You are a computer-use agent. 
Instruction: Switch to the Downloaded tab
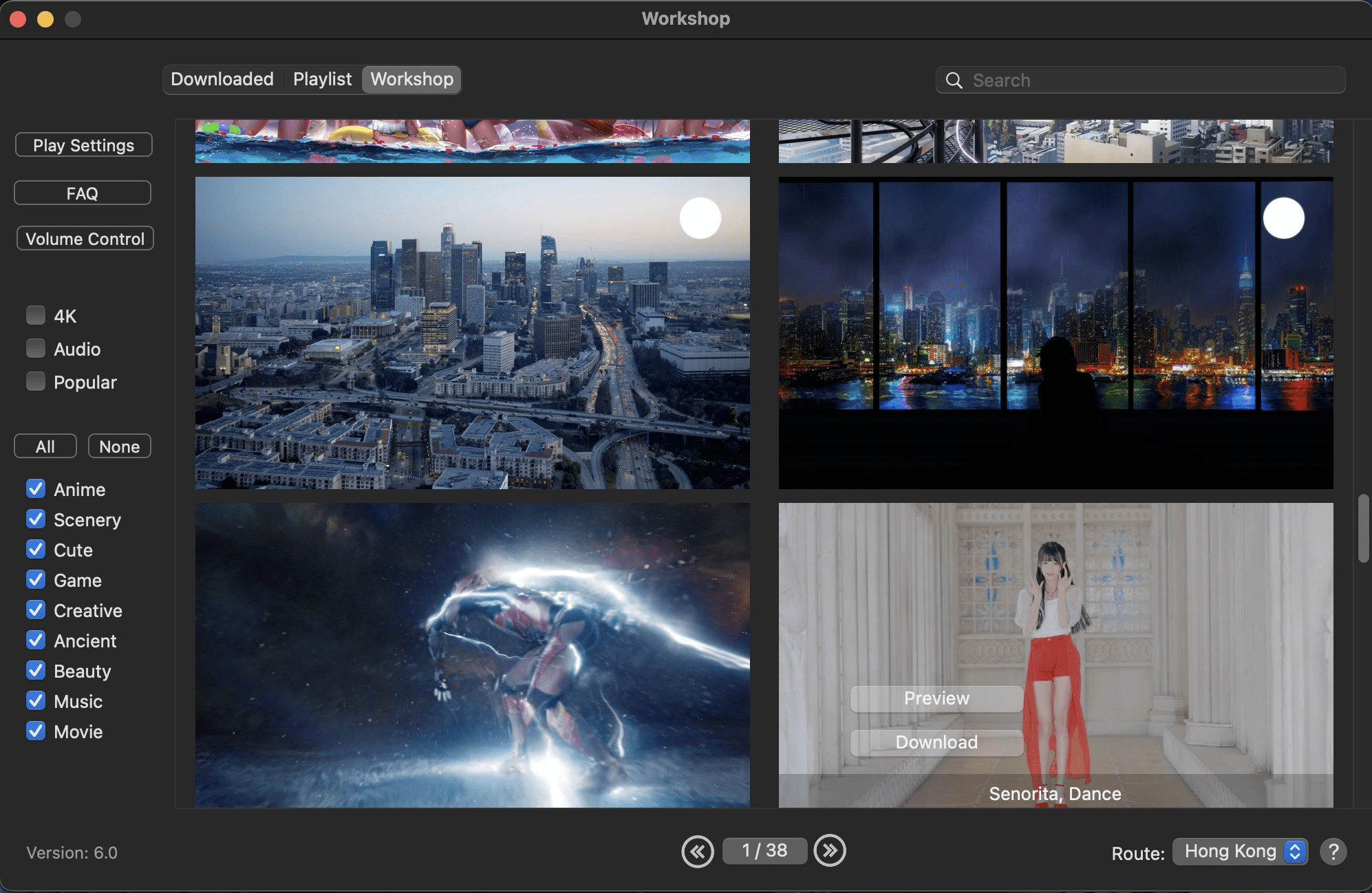point(222,79)
